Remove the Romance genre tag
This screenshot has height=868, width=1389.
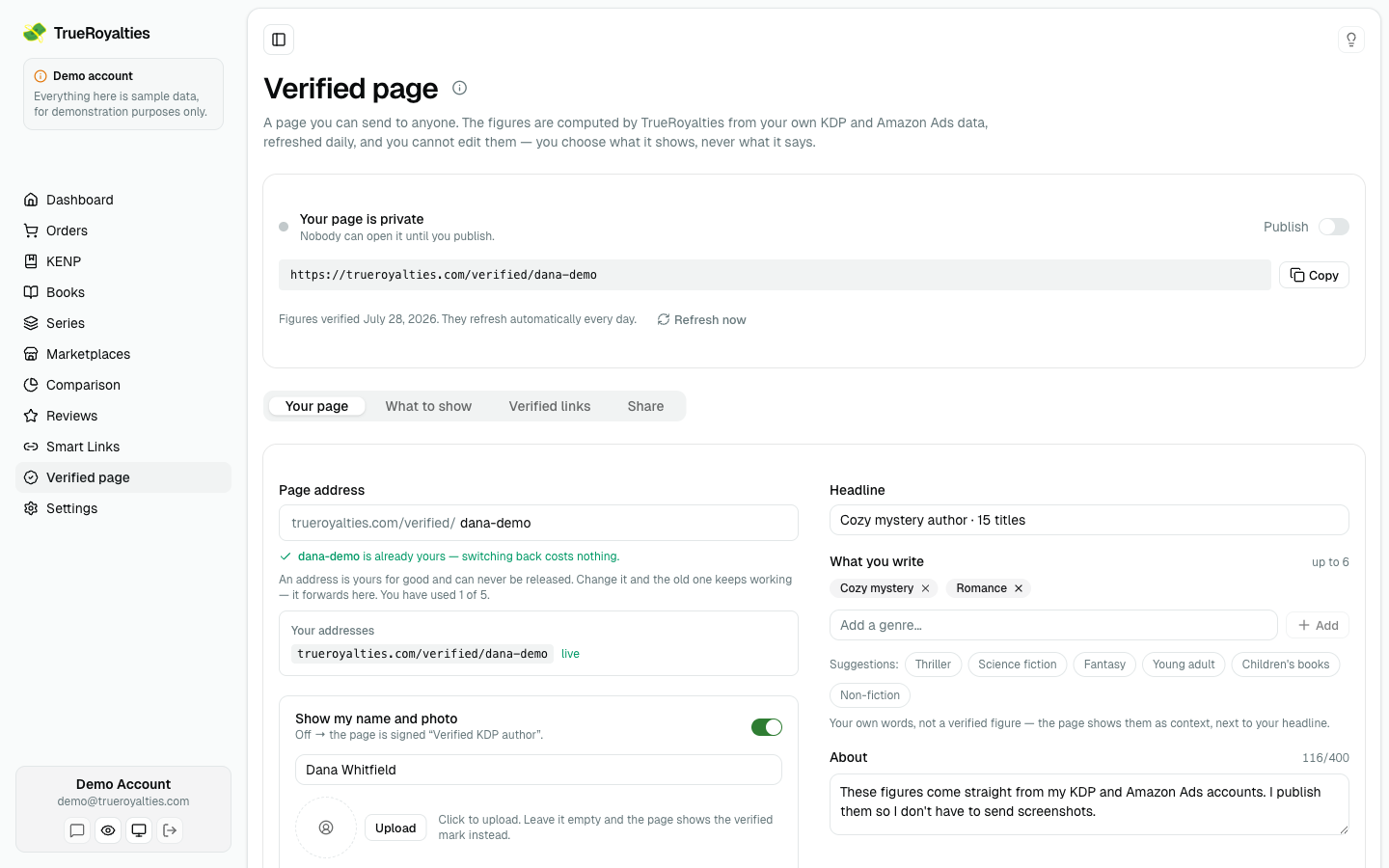click(x=1019, y=588)
